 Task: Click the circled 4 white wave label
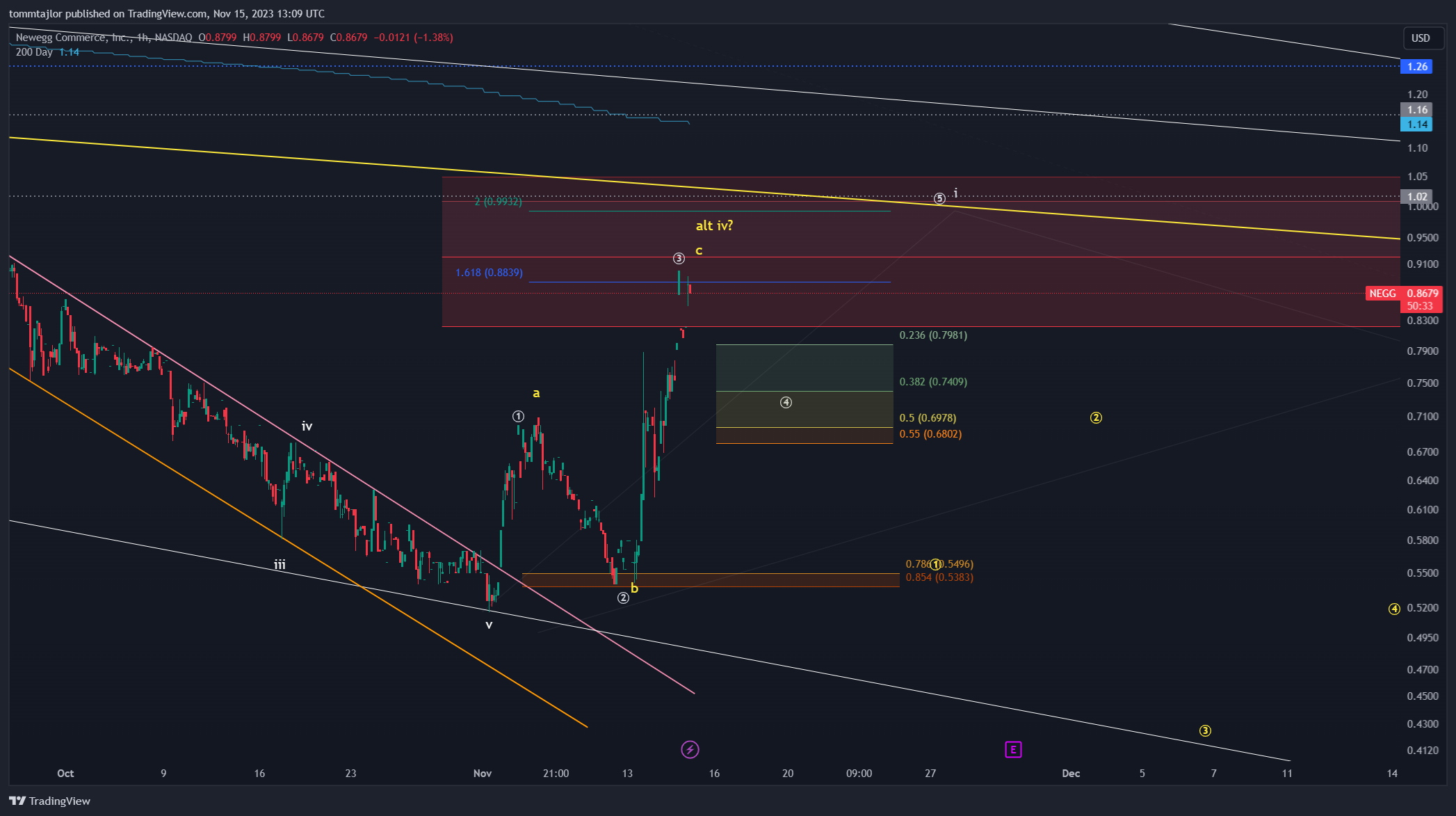coord(786,402)
